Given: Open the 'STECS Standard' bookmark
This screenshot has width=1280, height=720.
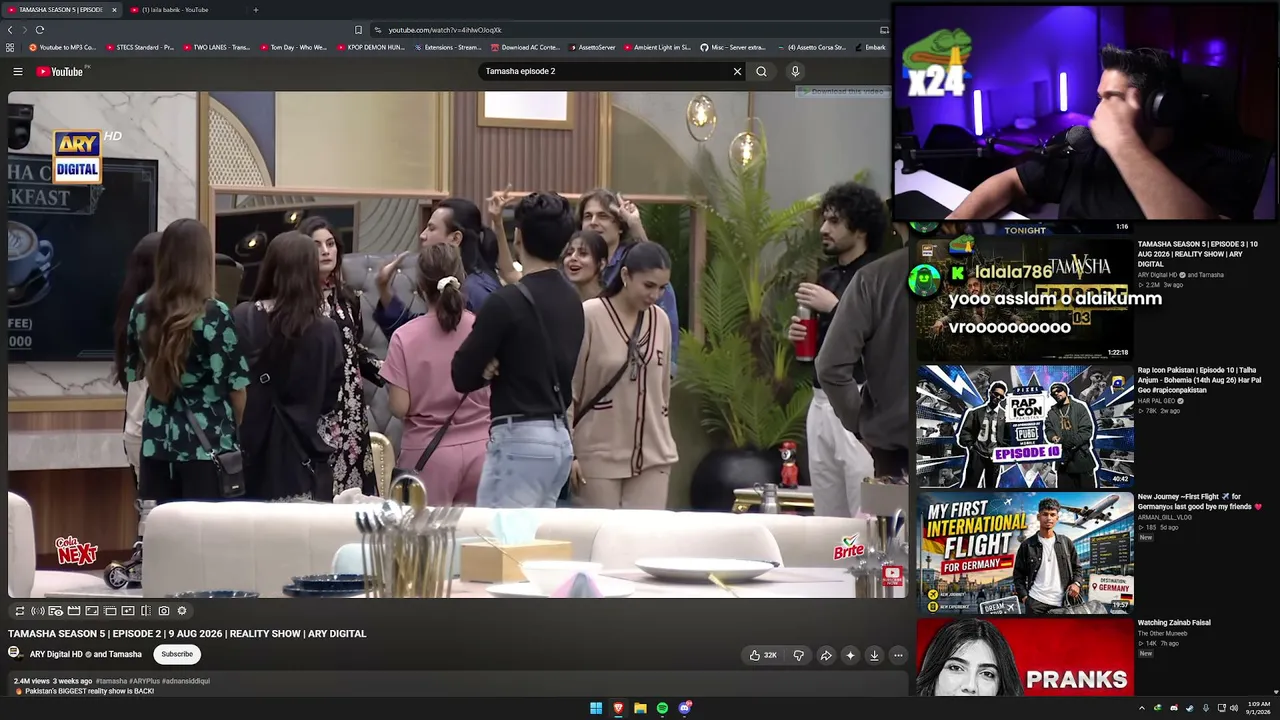Looking at the screenshot, I should coord(140,47).
